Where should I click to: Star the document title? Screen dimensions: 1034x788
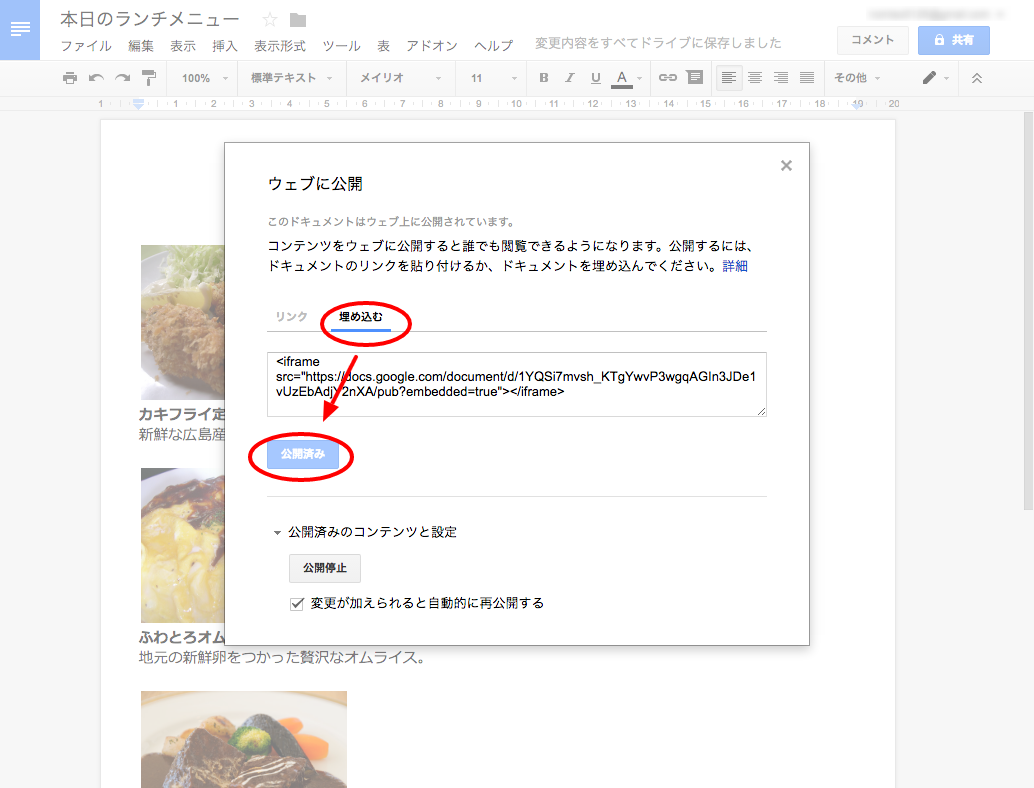click(x=269, y=20)
